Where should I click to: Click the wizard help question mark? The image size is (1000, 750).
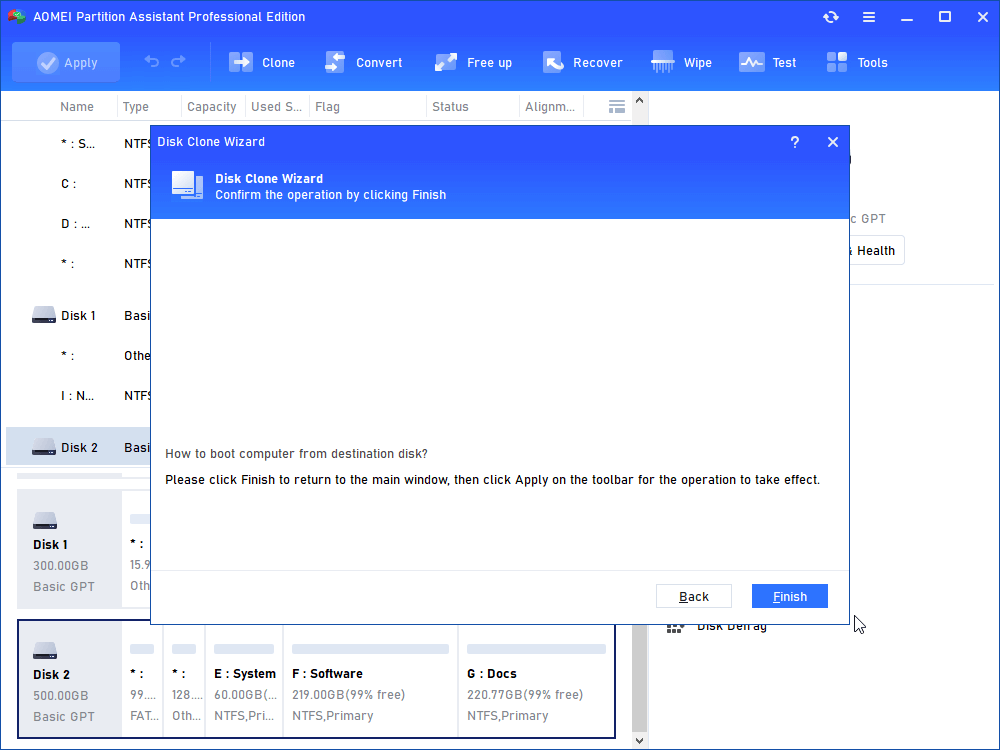(795, 142)
